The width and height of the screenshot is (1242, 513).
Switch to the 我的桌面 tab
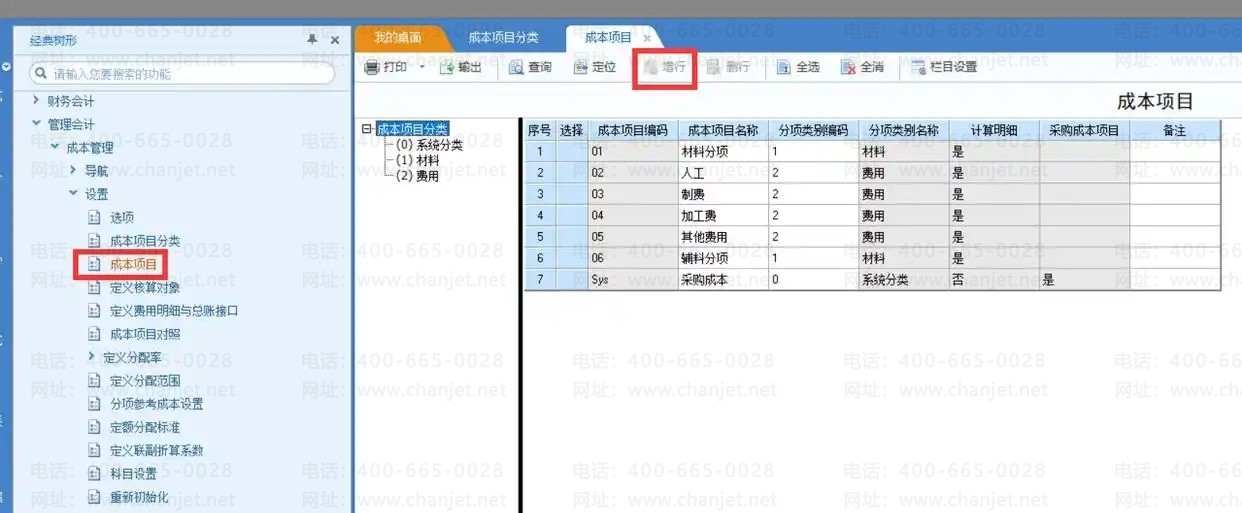click(x=397, y=38)
